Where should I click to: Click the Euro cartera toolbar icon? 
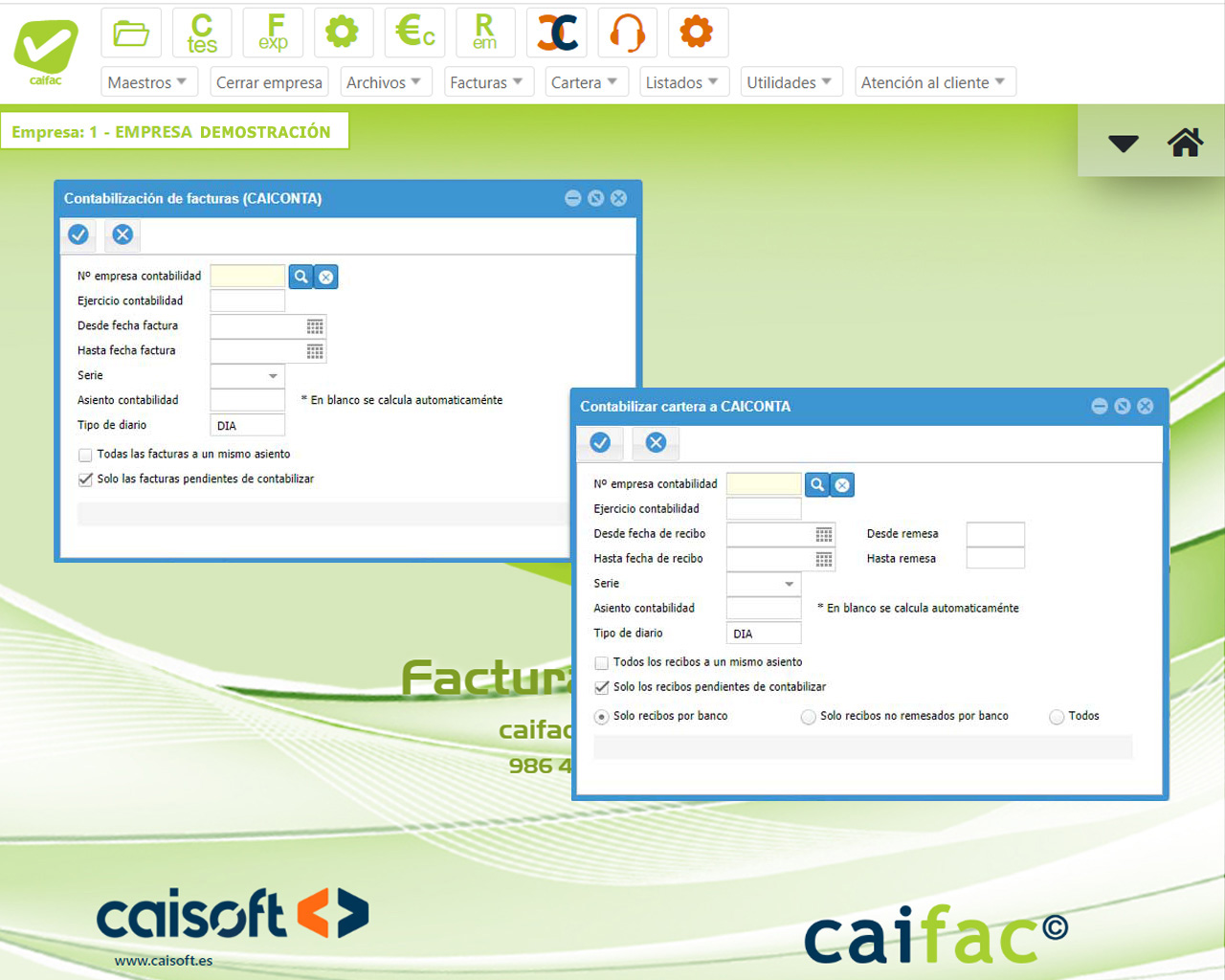pos(414,33)
